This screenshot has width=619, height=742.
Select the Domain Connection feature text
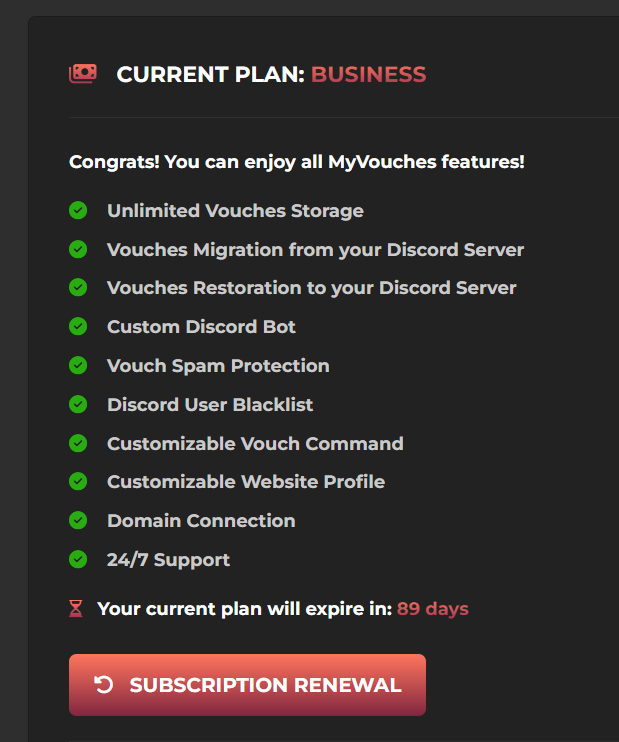pos(201,520)
